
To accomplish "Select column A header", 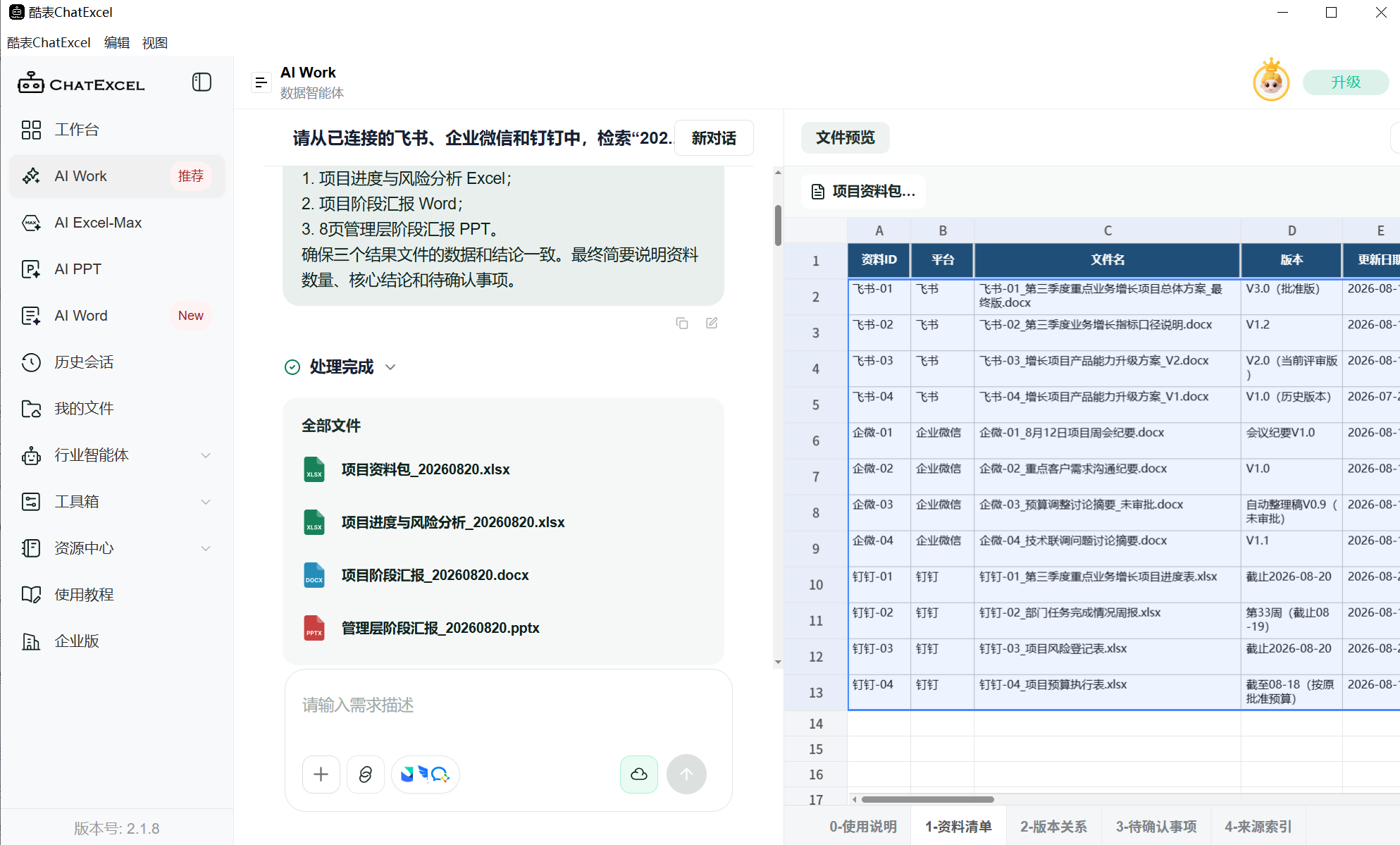I will coord(879,230).
